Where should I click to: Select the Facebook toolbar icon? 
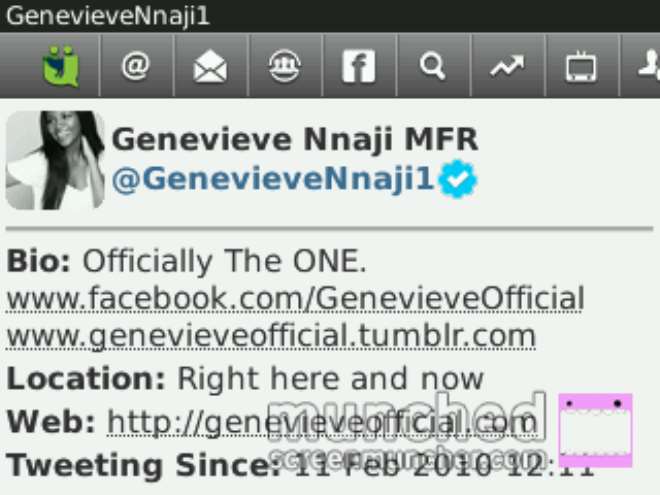[359, 66]
